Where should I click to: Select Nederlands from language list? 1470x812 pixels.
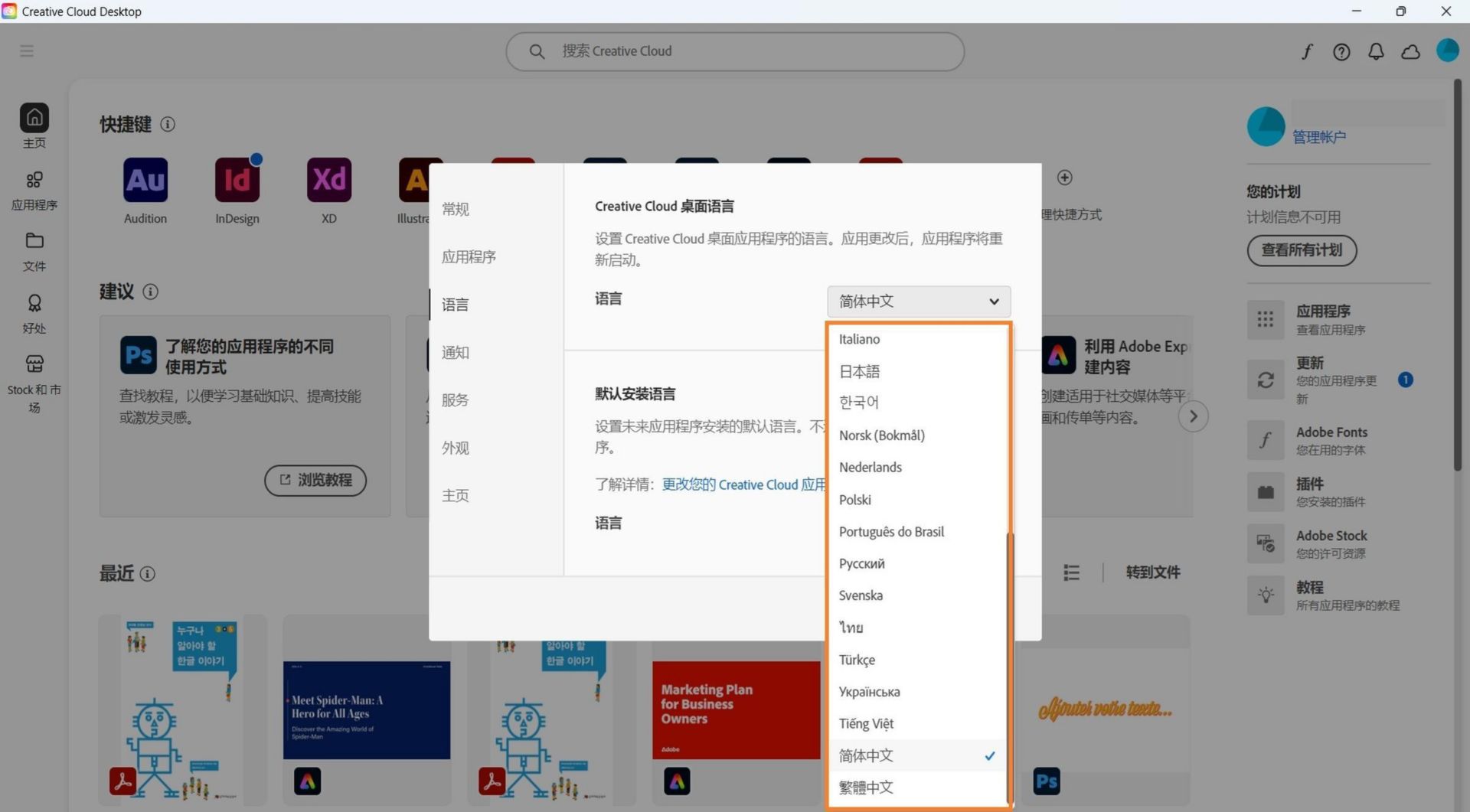click(x=917, y=467)
